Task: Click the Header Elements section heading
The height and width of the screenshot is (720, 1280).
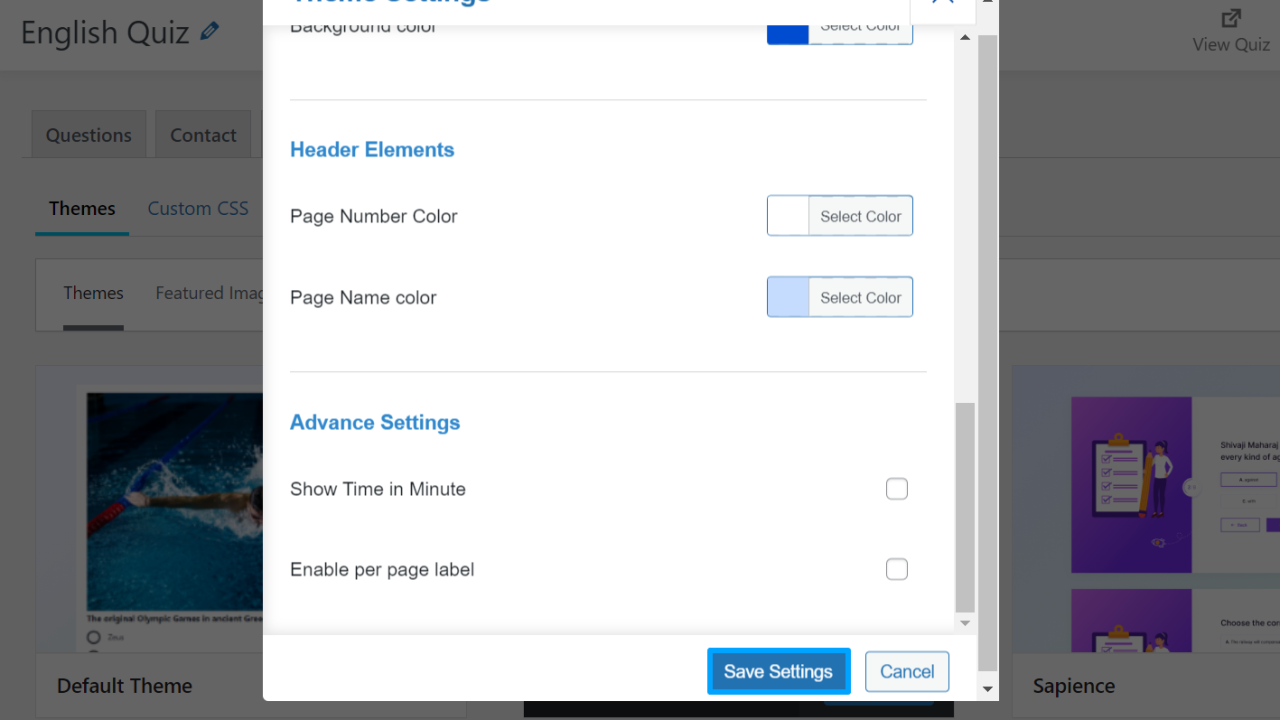Action: tap(372, 150)
